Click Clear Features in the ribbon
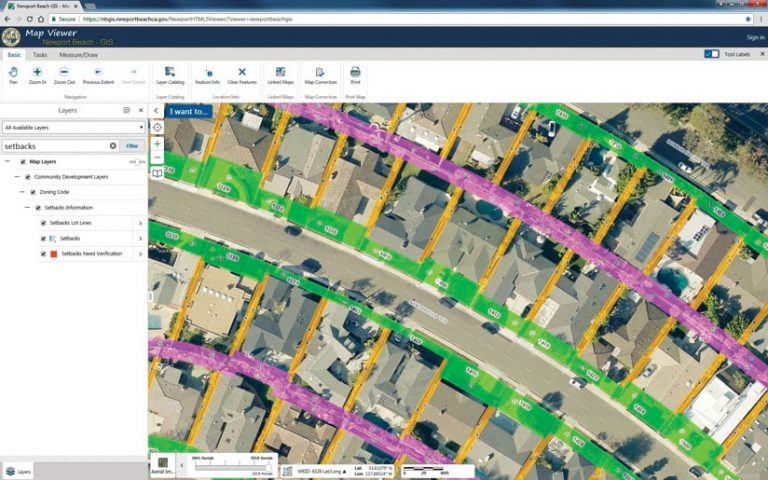 pyautogui.click(x=242, y=75)
